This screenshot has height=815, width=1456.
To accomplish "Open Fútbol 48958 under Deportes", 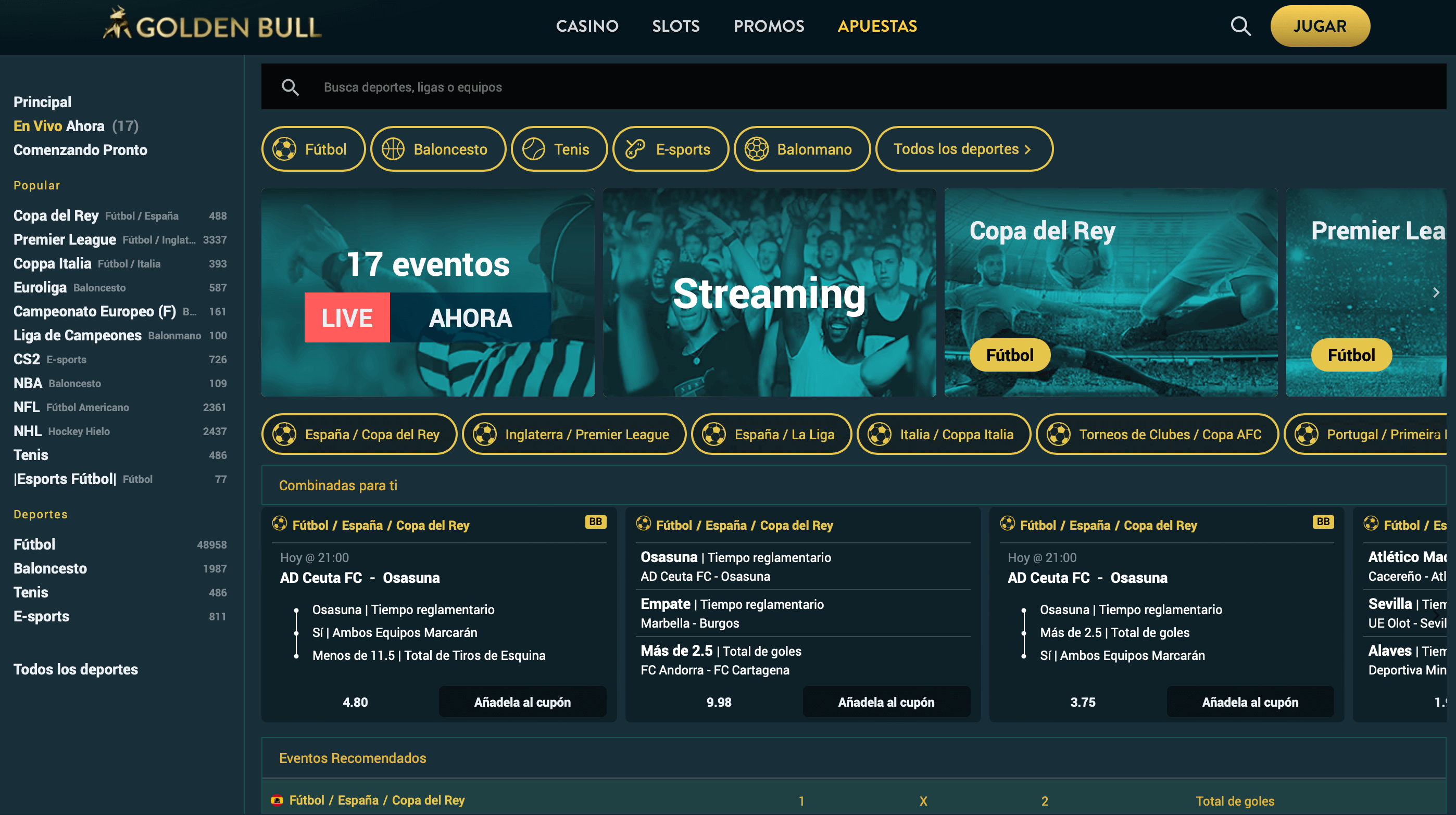I will coord(120,544).
